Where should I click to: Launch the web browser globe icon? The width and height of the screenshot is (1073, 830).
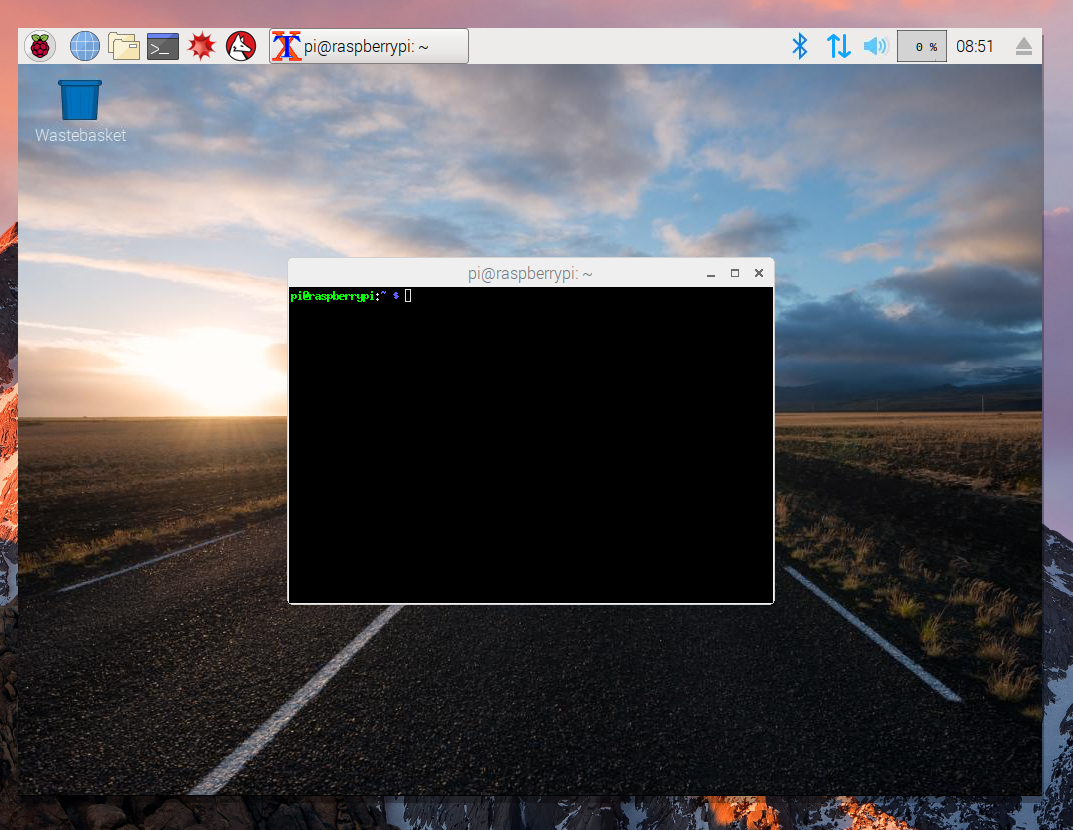click(x=85, y=46)
